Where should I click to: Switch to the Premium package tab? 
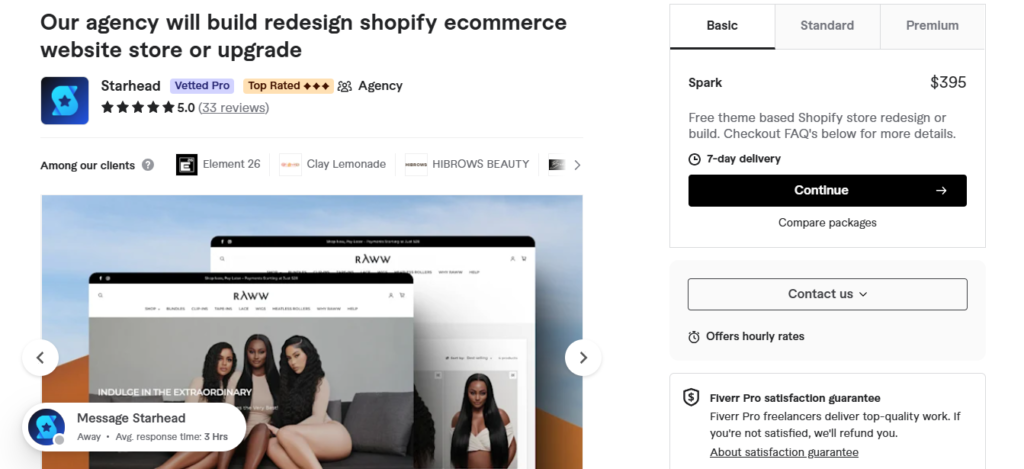pyautogui.click(x=933, y=26)
